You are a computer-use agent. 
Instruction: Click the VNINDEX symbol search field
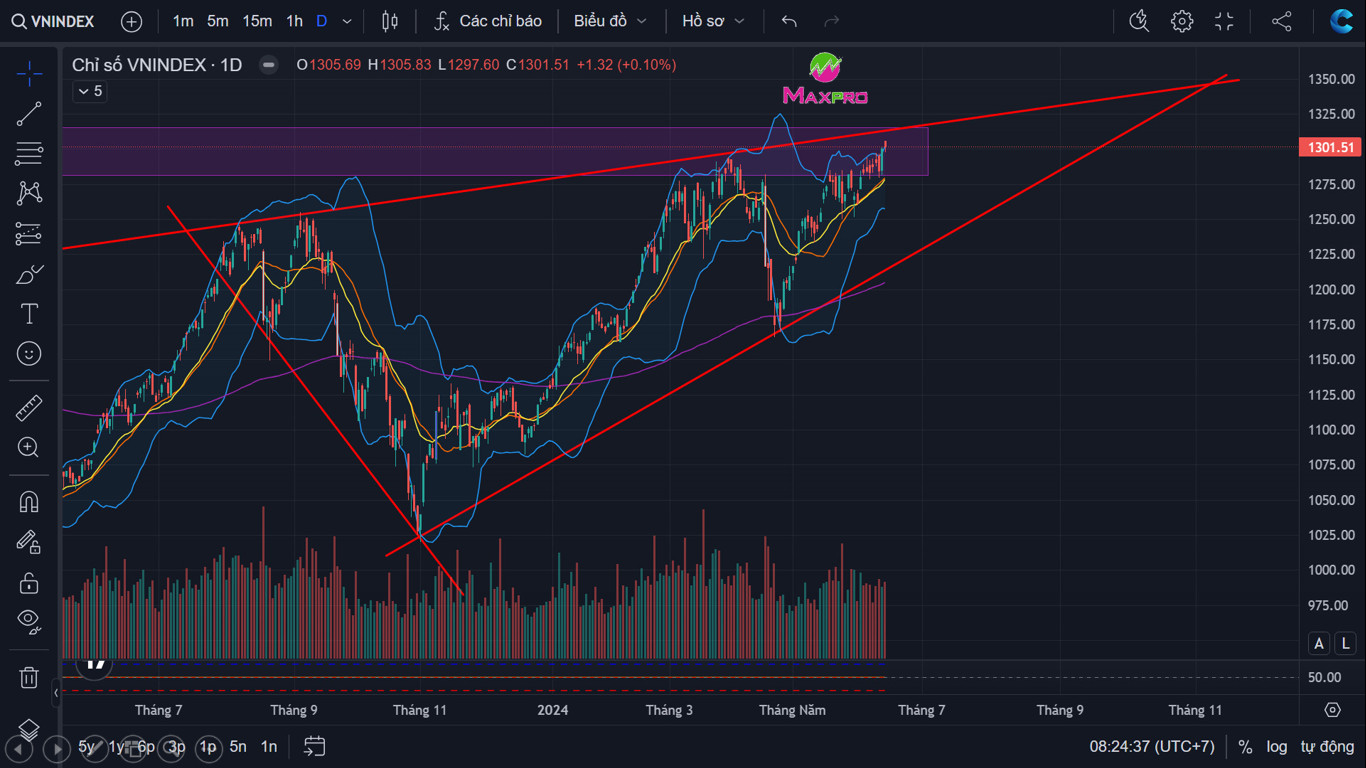[x=54, y=21]
